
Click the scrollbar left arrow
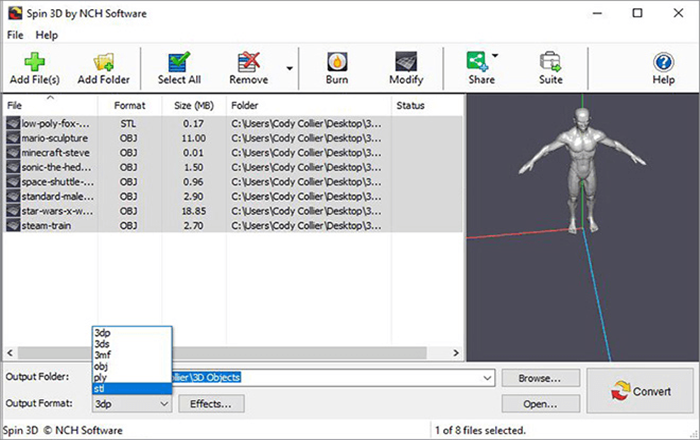point(10,353)
